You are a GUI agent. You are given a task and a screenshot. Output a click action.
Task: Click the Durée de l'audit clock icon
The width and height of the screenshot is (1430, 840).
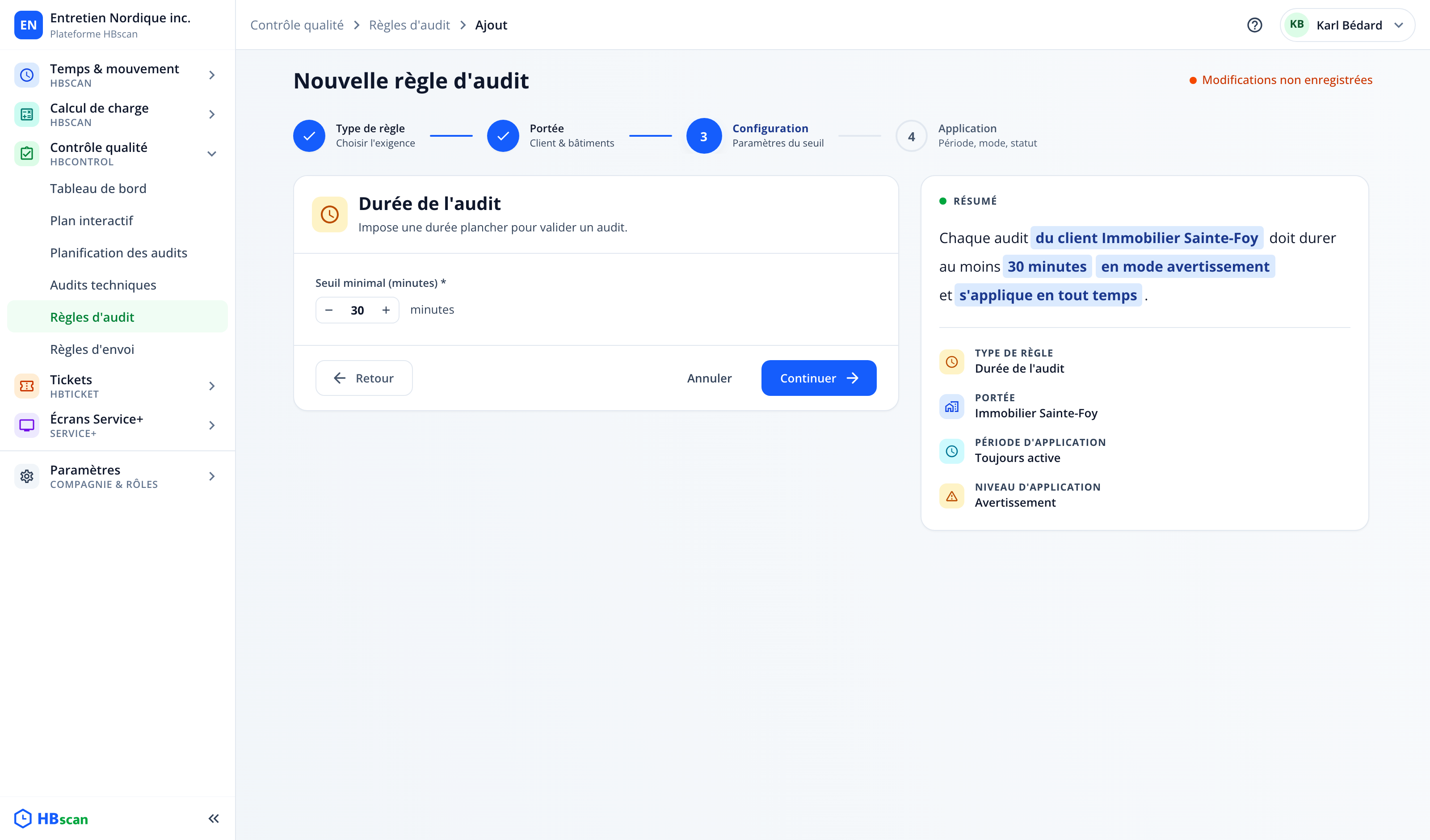(x=330, y=214)
